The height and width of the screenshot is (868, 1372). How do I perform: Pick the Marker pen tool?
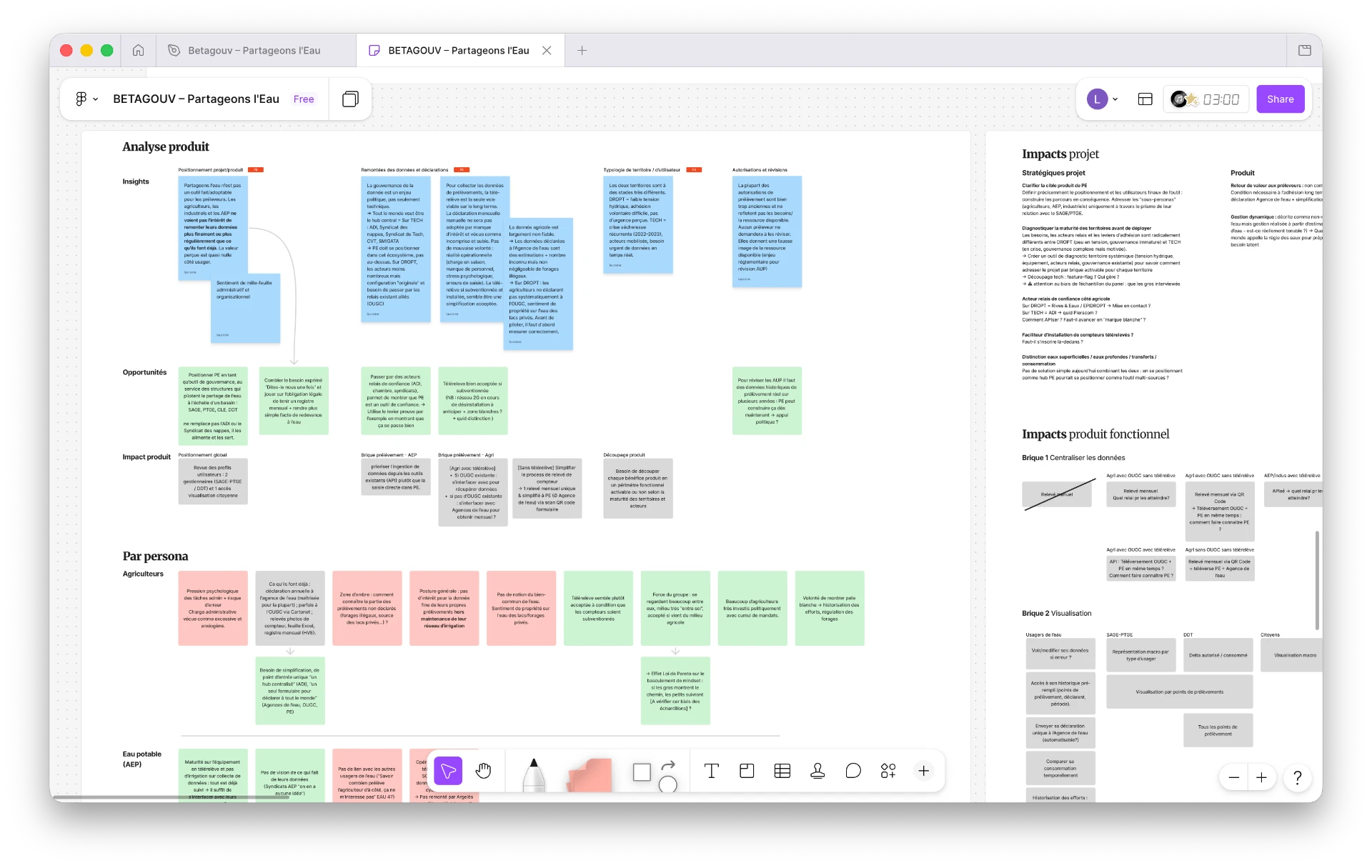(534, 774)
